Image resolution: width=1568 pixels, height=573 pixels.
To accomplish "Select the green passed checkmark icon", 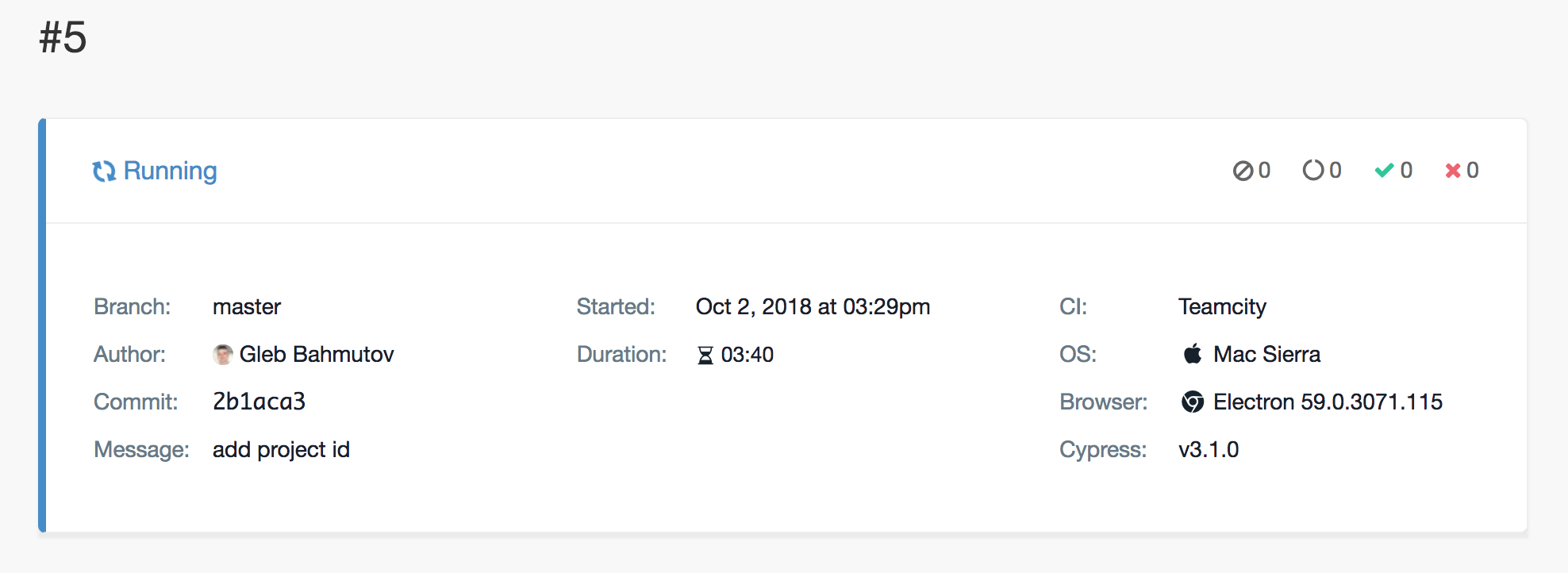I will (x=1384, y=170).
